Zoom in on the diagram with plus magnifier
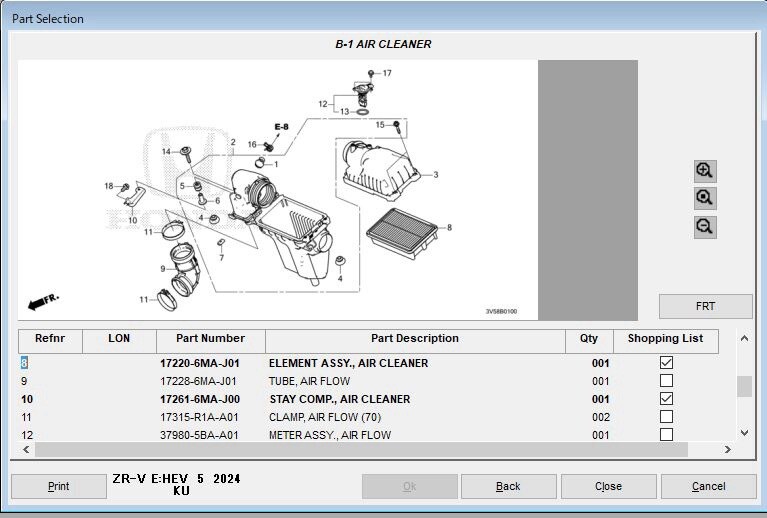This screenshot has width=767, height=518. coord(705,171)
